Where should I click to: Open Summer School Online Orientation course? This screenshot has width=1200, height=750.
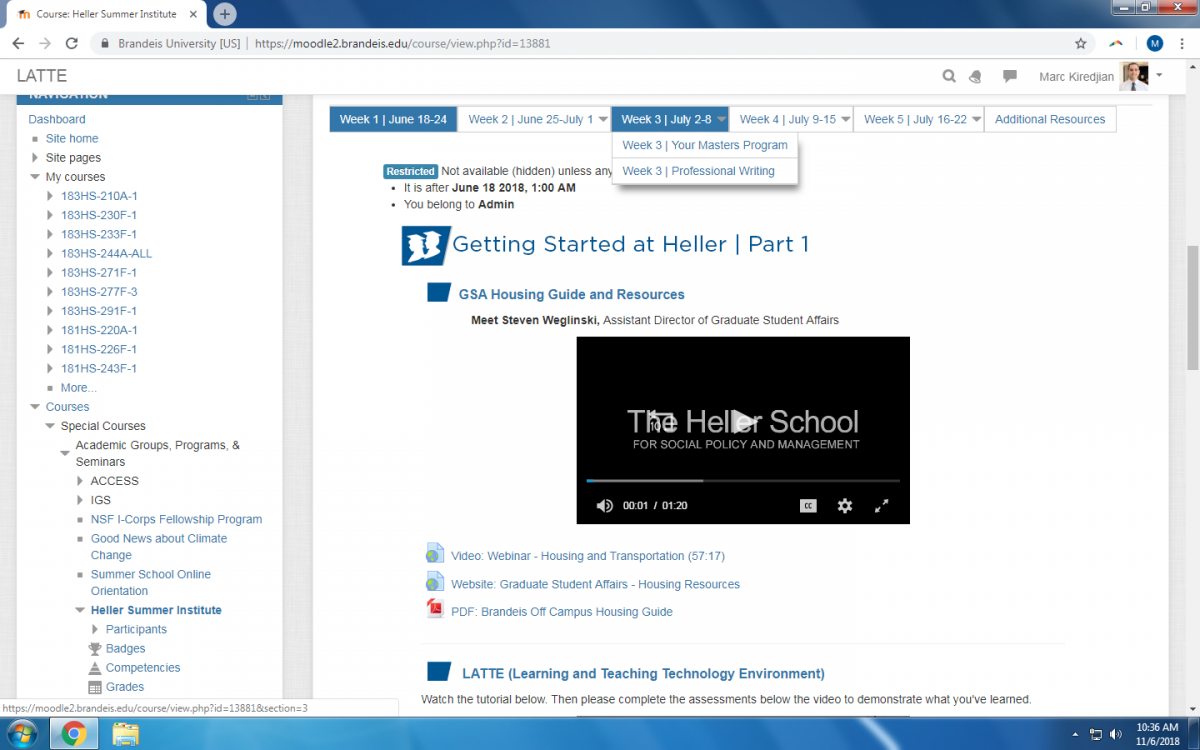151,582
